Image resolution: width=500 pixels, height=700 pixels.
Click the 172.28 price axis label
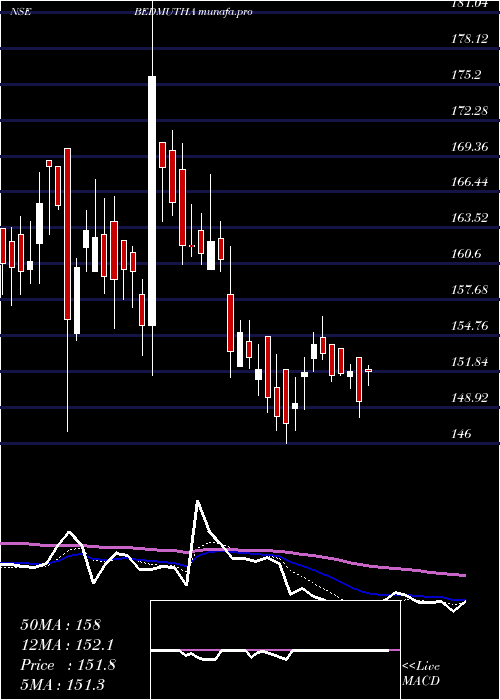point(468,111)
